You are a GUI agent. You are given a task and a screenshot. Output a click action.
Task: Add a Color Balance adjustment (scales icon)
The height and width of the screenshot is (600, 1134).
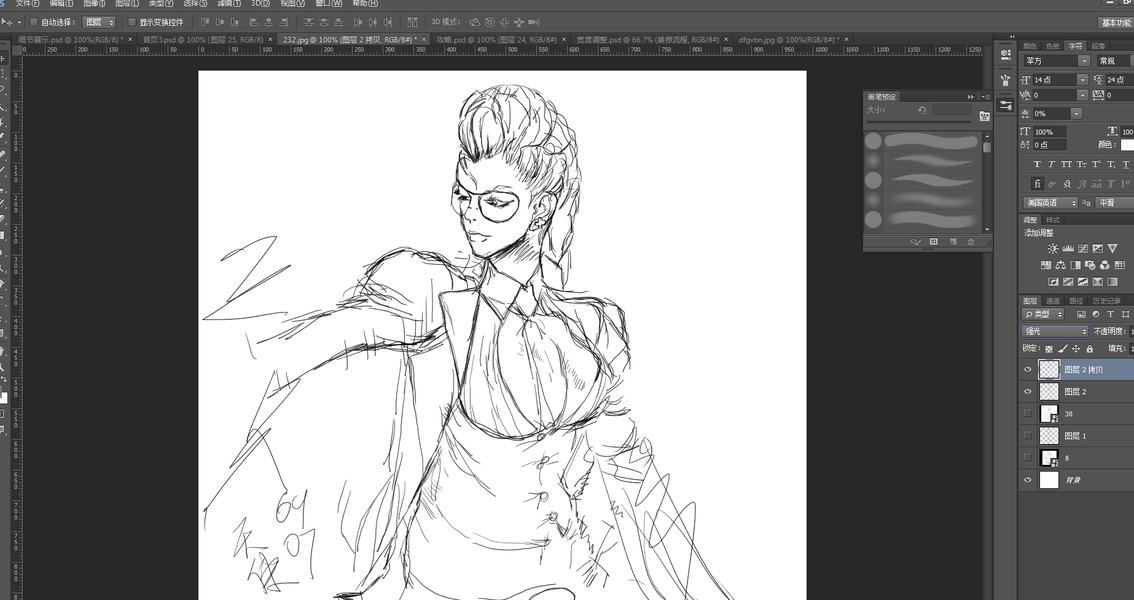point(1060,265)
